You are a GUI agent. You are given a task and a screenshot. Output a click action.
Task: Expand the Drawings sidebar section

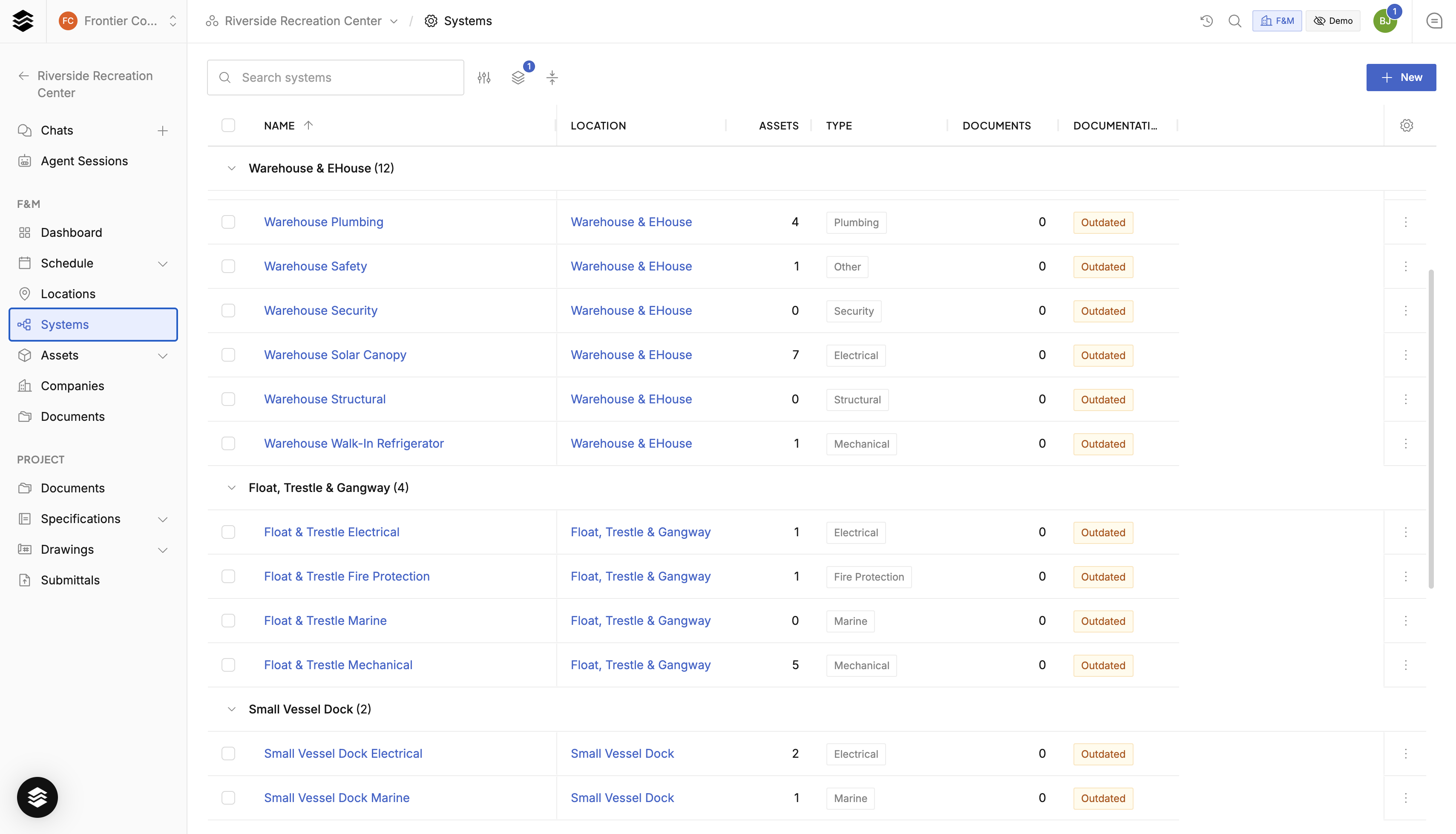pyautogui.click(x=163, y=550)
